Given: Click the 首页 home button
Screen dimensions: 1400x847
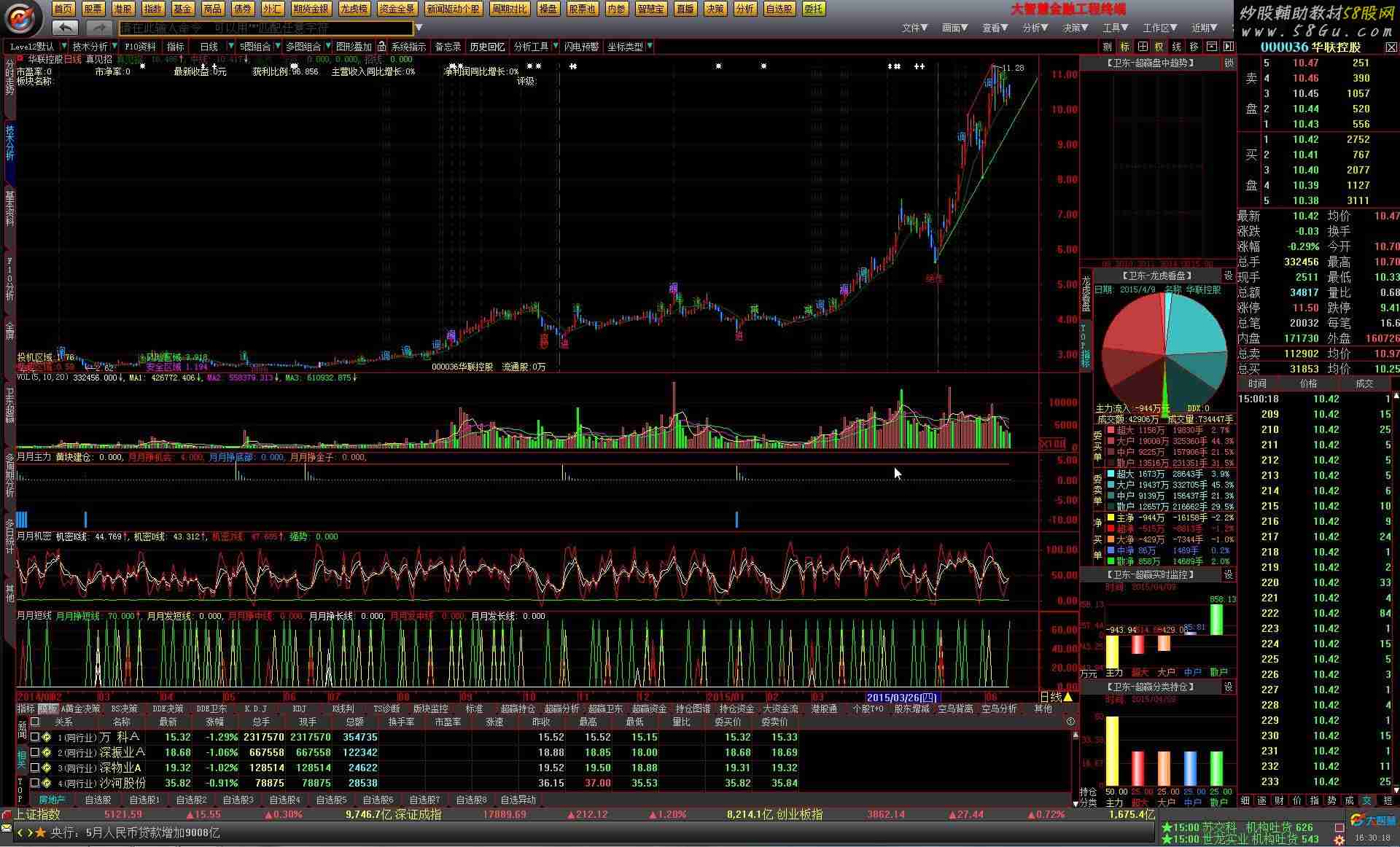Looking at the screenshot, I should 63,9.
